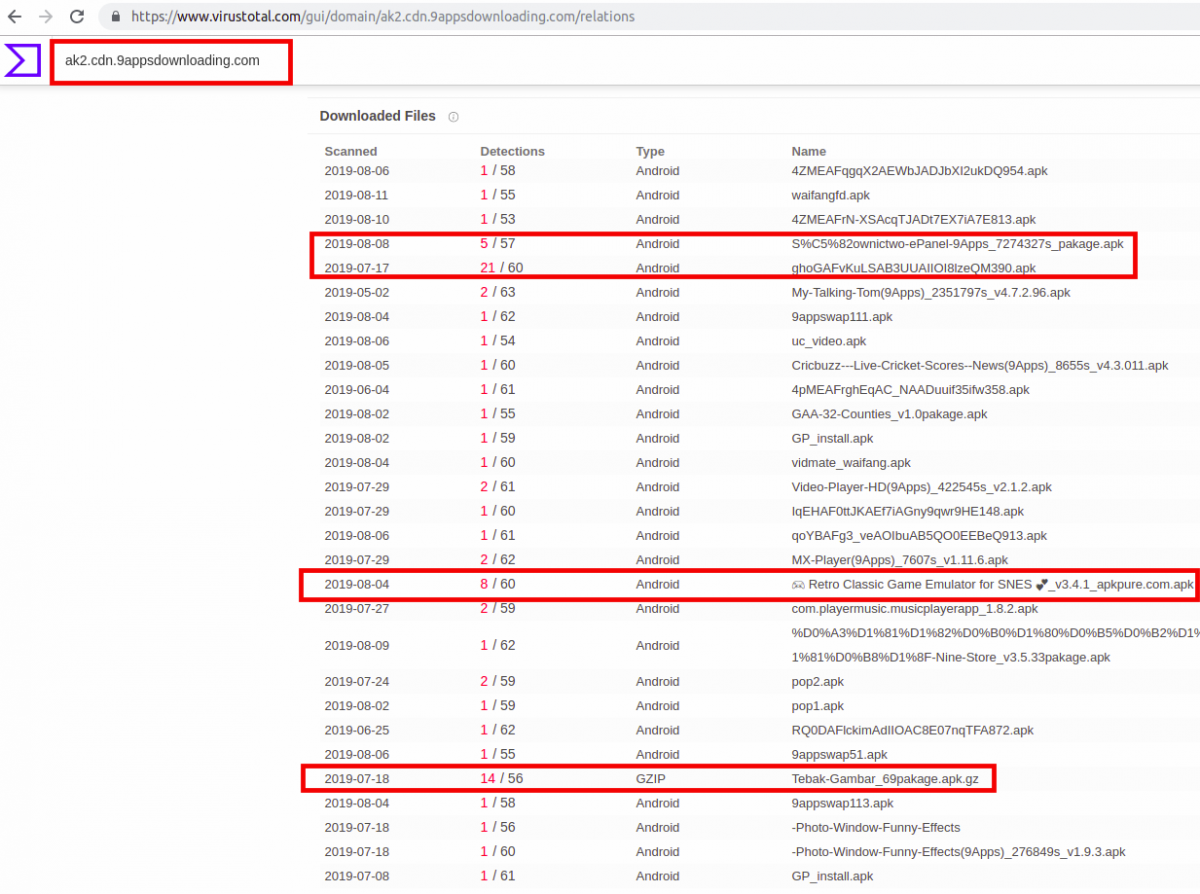Click the browser forward arrow

[44, 17]
